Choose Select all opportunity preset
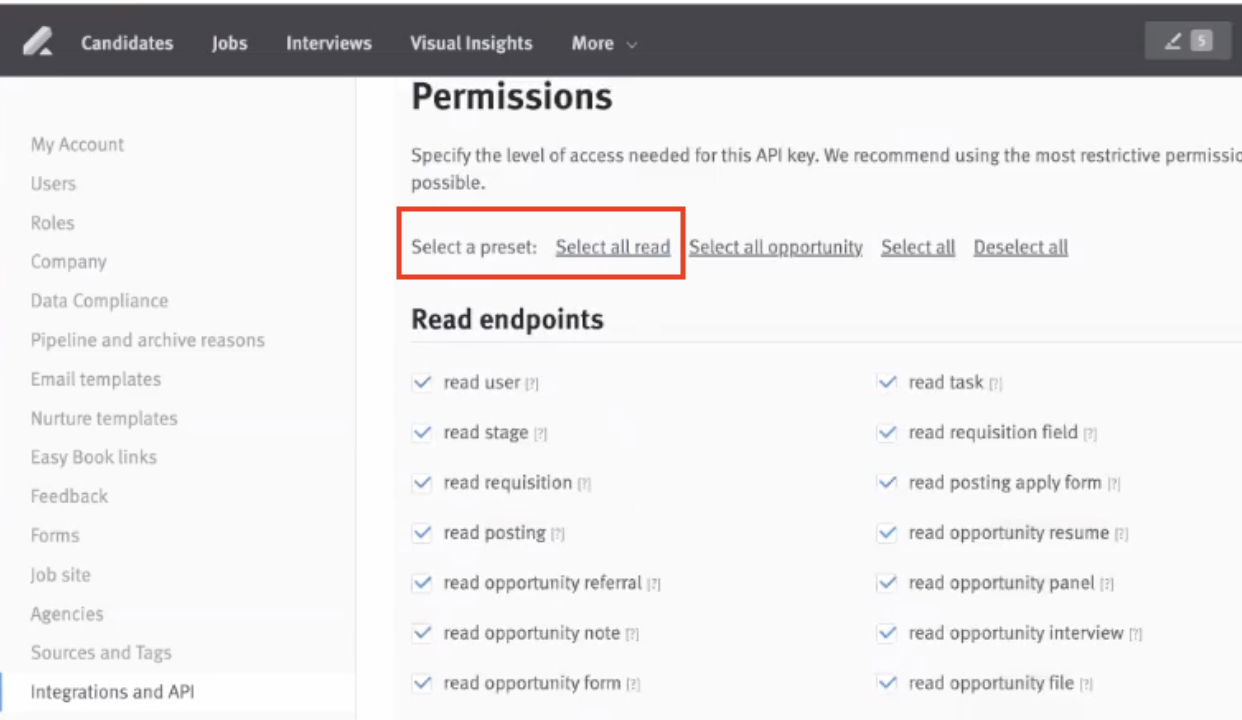 click(x=775, y=247)
